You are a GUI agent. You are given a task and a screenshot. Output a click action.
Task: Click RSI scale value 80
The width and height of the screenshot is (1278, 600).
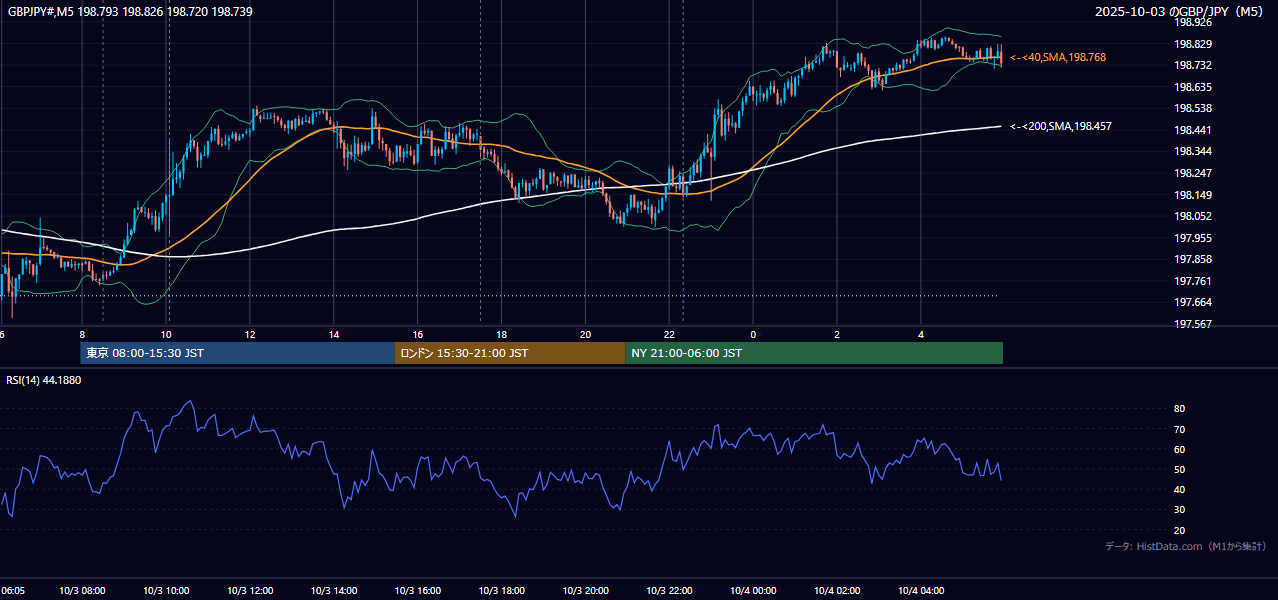pyautogui.click(x=1179, y=409)
